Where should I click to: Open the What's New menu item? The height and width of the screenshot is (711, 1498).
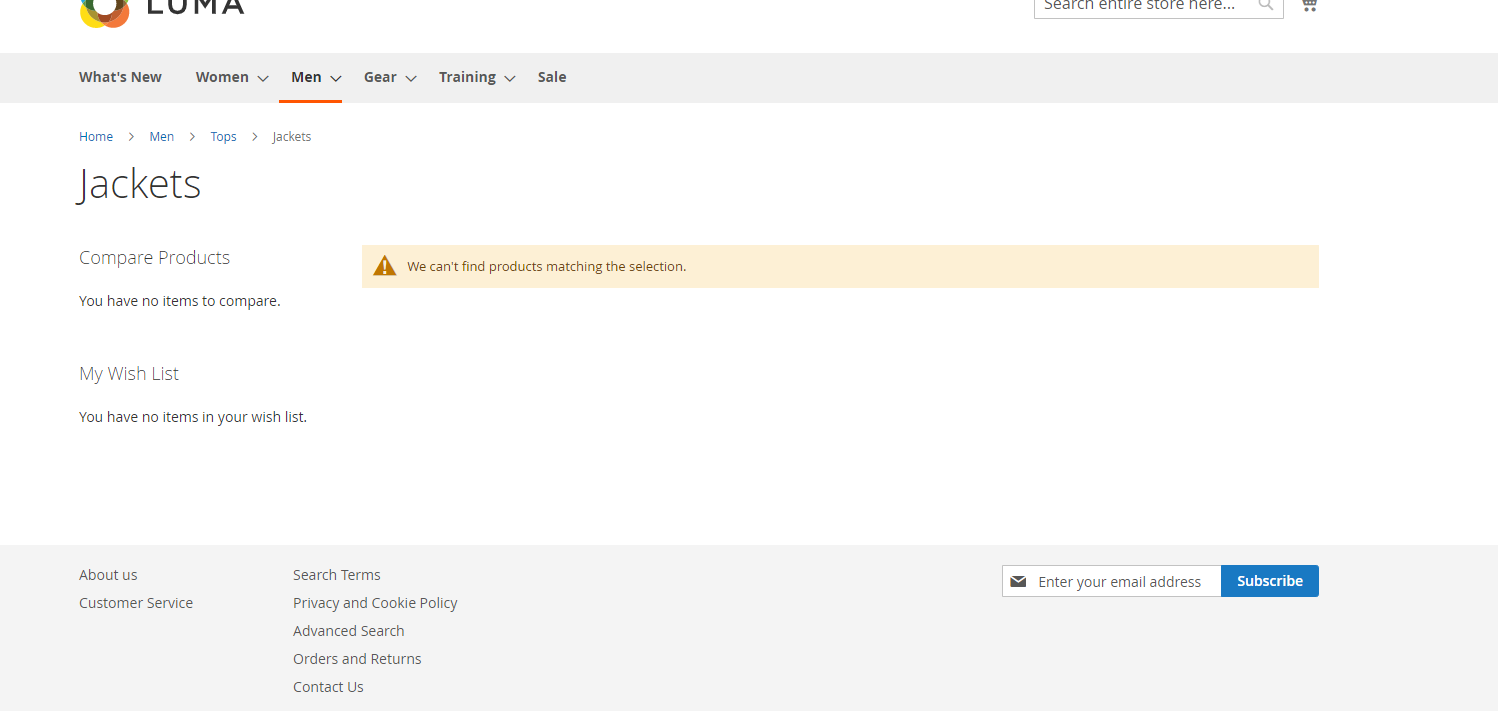(x=119, y=77)
